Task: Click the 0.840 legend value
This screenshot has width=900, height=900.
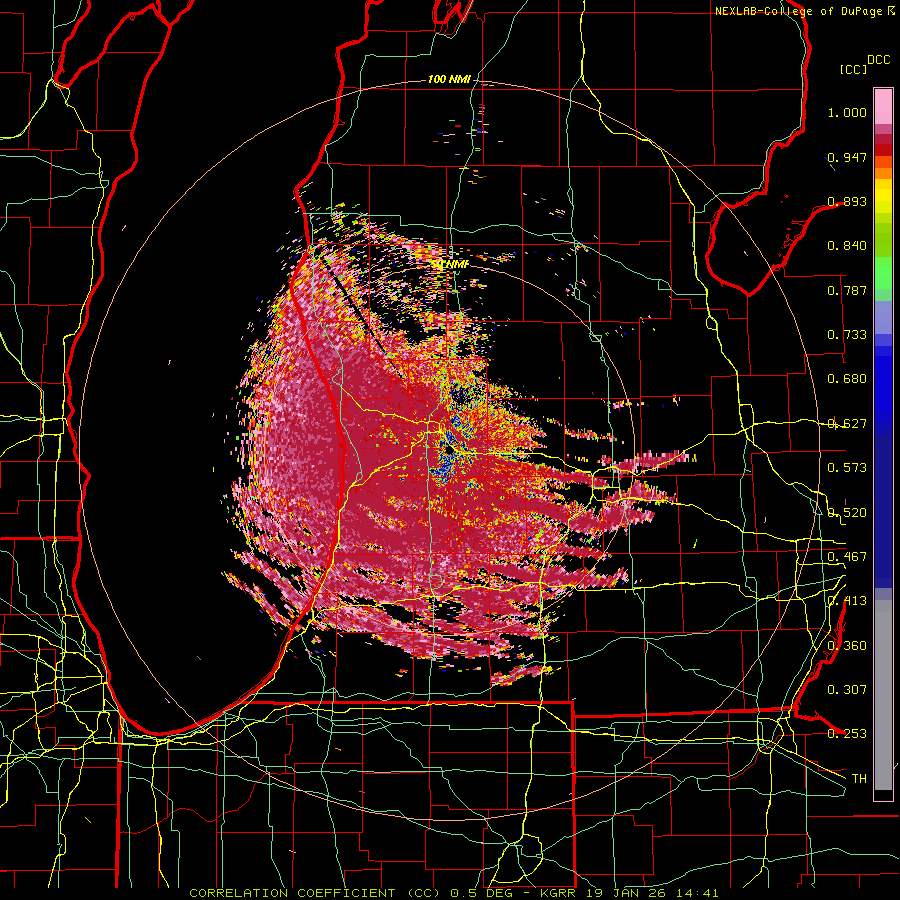Action: tap(847, 246)
